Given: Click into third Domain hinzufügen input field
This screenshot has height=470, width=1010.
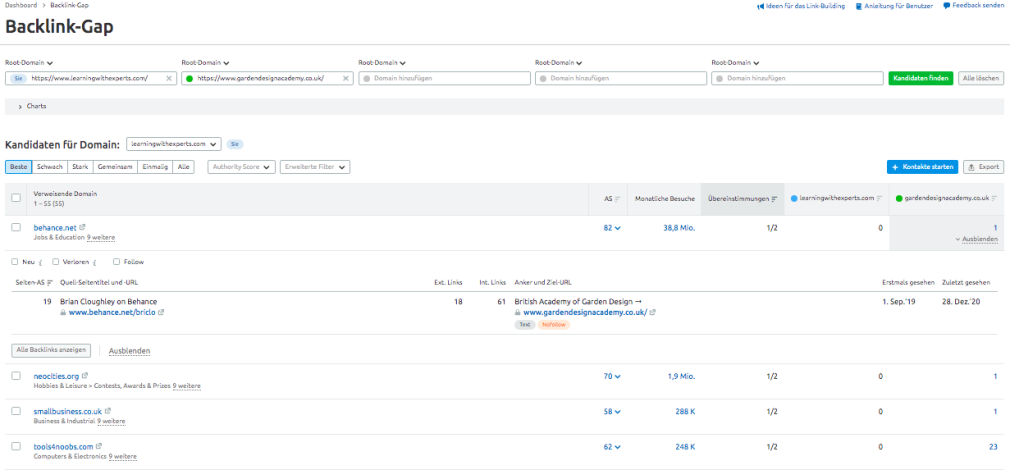Looking at the screenshot, I should pos(444,78).
